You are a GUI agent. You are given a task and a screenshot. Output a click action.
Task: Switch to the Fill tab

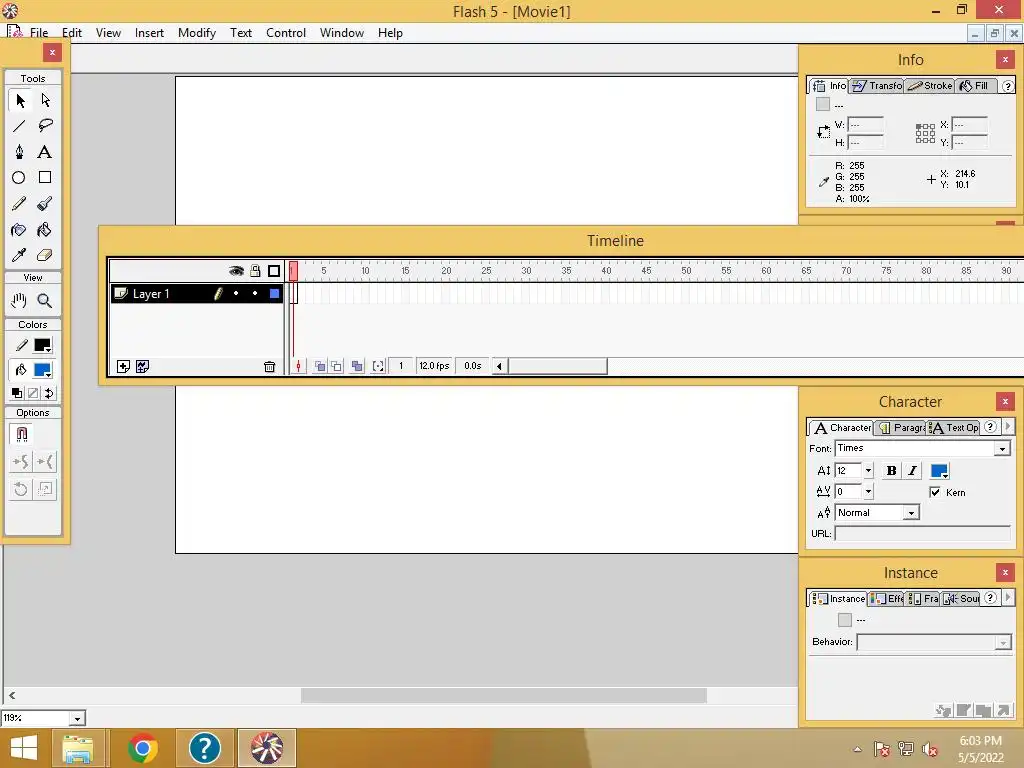975,86
